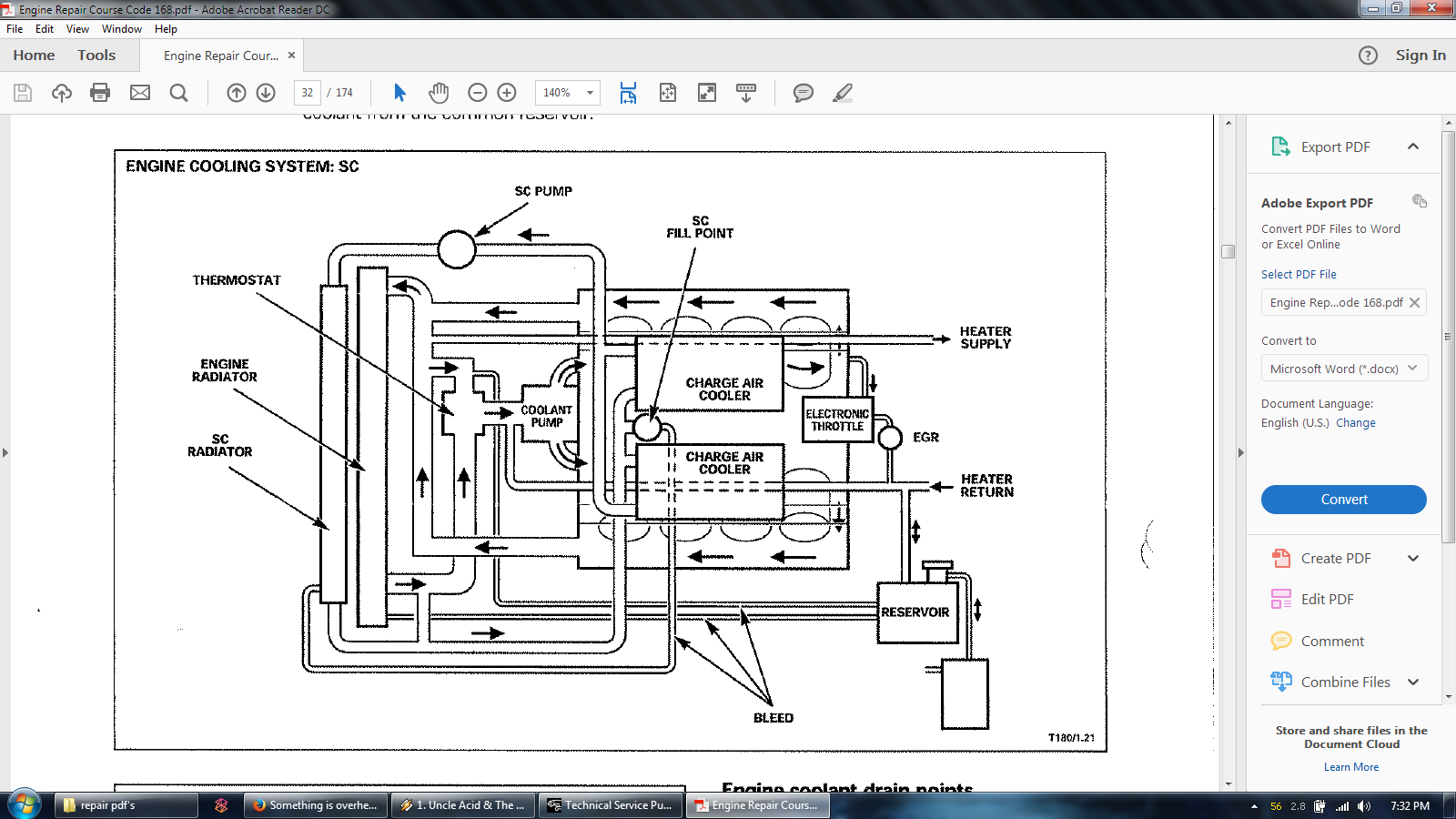Image resolution: width=1456 pixels, height=819 pixels.
Task: Go to next page with down arrow
Action: (x=266, y=93)
